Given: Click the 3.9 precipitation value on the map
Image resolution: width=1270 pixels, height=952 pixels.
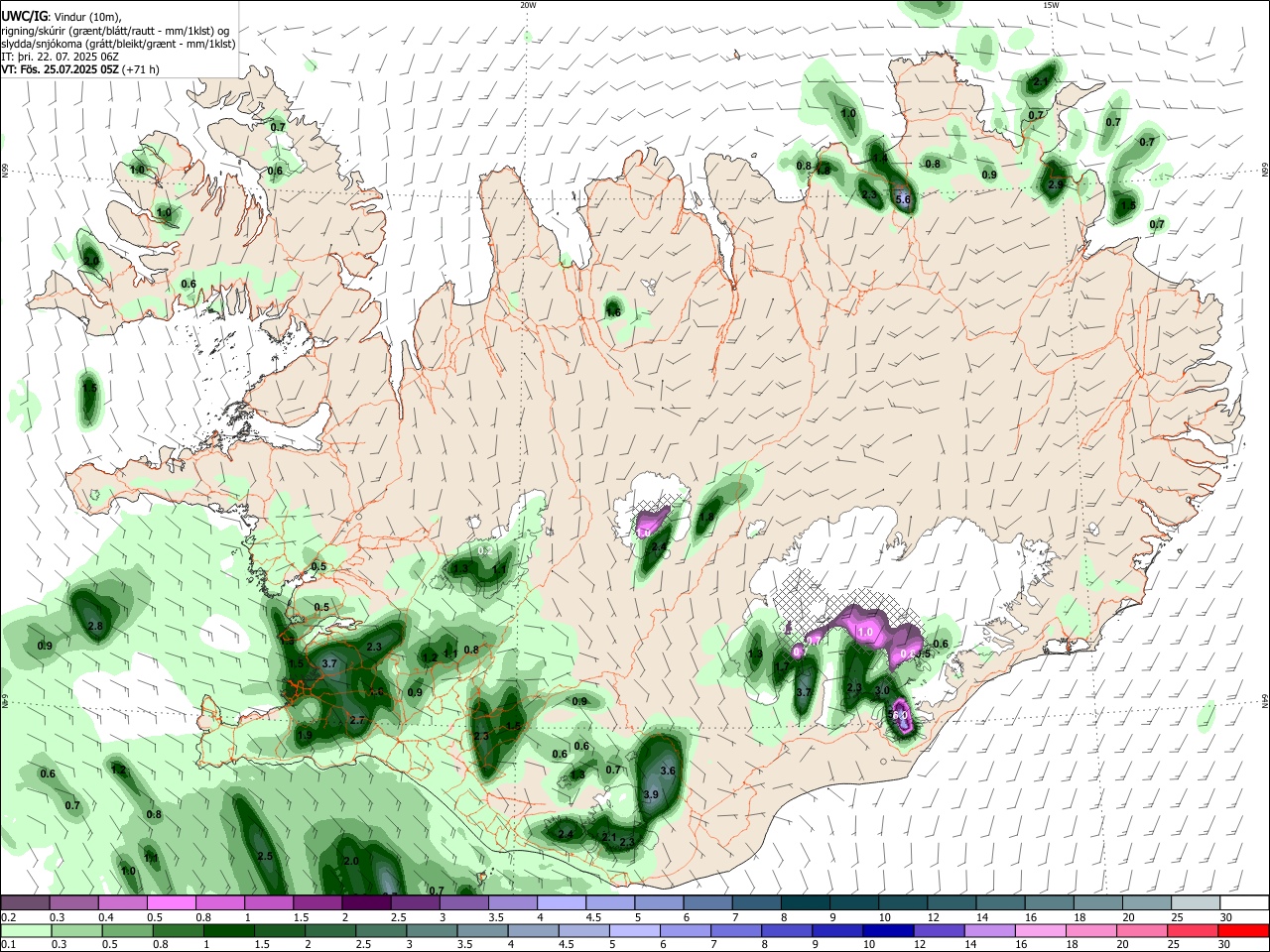Looking at the screenshot, I should click(651, 794).
